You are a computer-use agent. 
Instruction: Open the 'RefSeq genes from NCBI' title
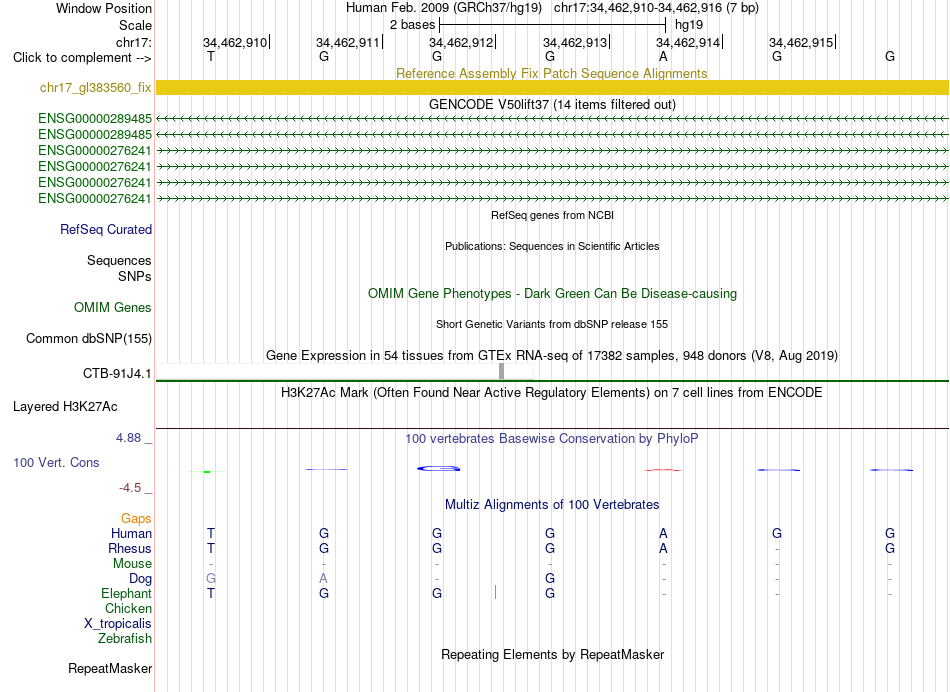click(x=552, y=215)
